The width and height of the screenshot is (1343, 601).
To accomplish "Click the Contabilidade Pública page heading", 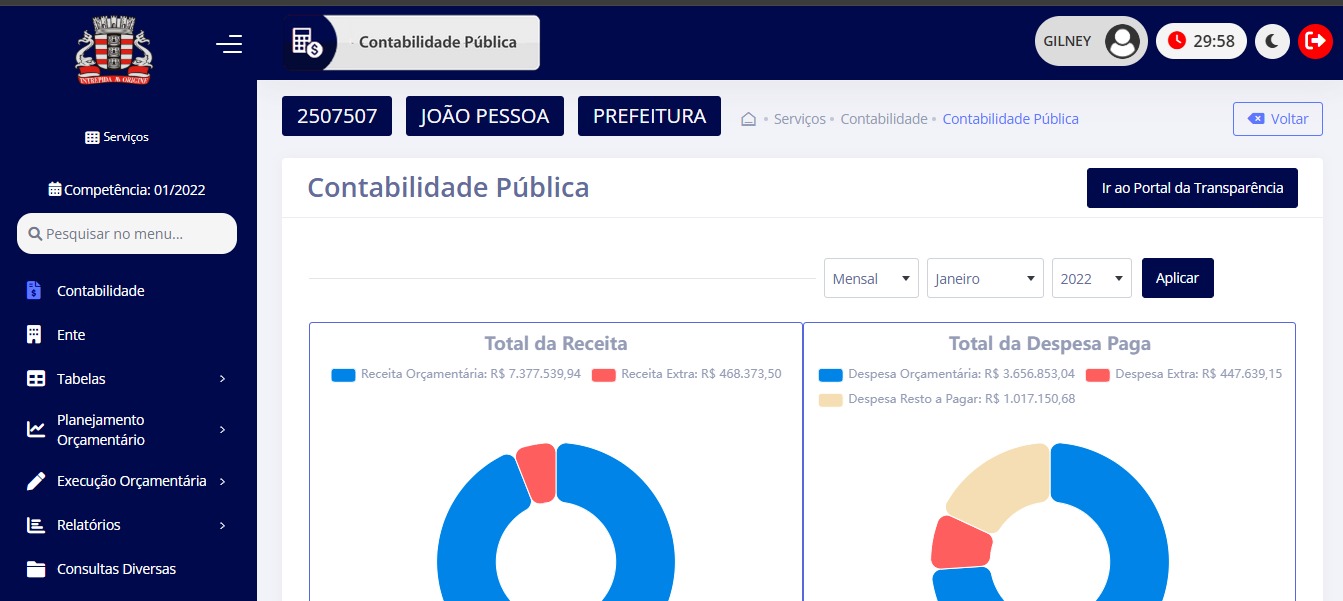I will 448,188.
